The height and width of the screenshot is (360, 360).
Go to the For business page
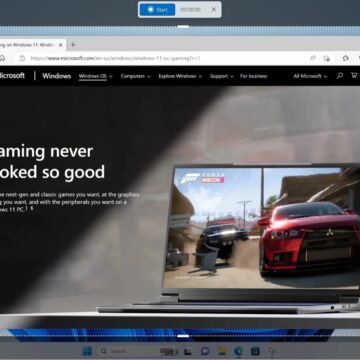254,76
